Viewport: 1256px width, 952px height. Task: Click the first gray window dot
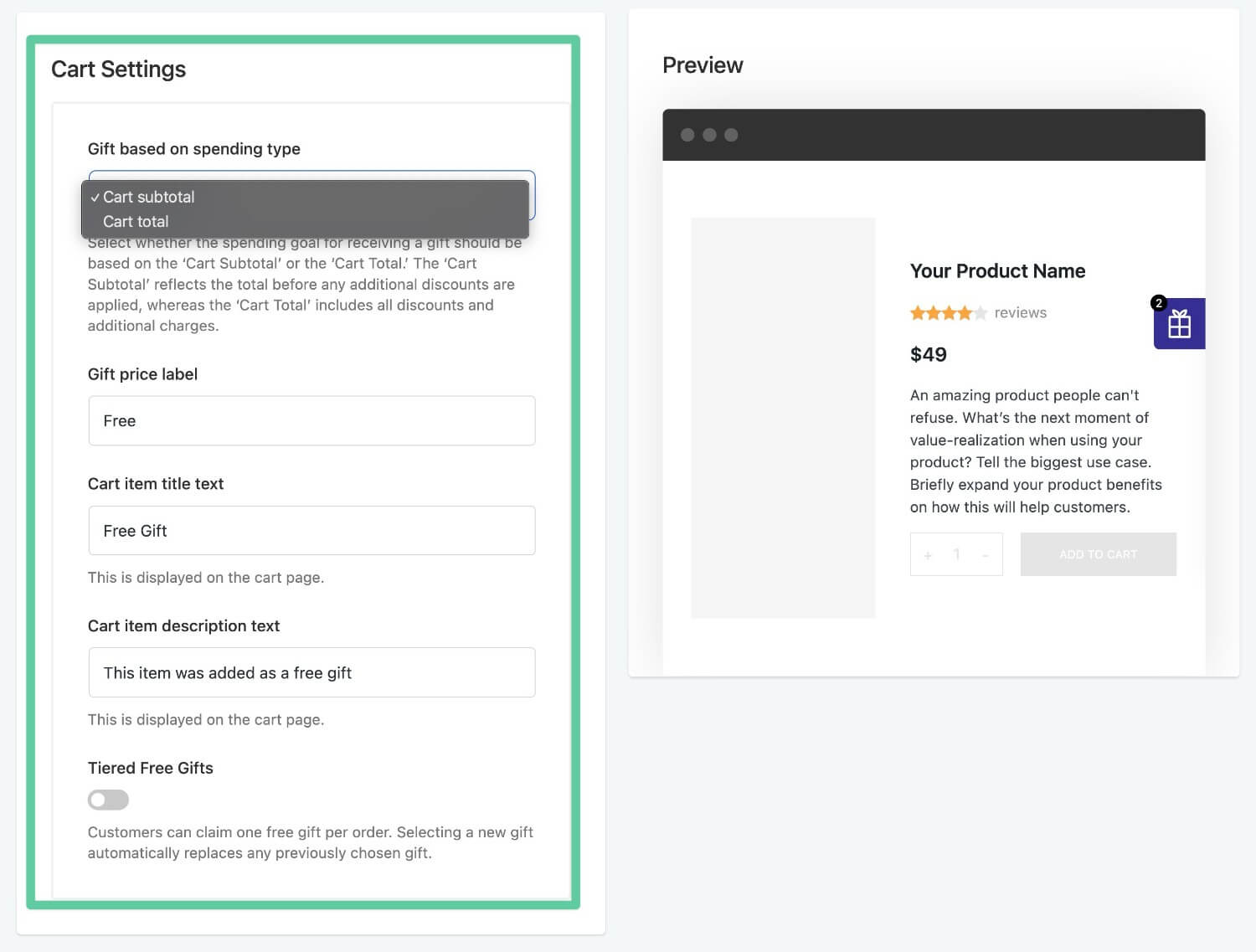coord(687,135)
